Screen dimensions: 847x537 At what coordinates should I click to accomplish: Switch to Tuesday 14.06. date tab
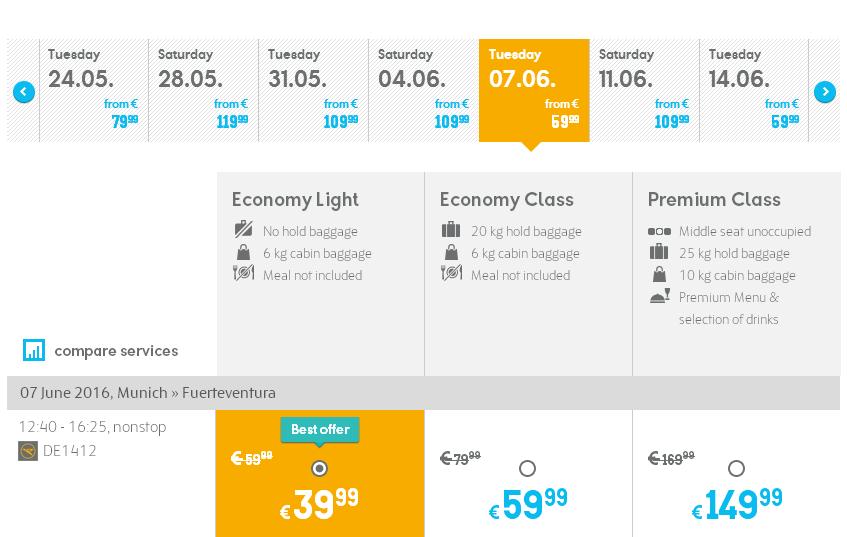coord(754,90)
